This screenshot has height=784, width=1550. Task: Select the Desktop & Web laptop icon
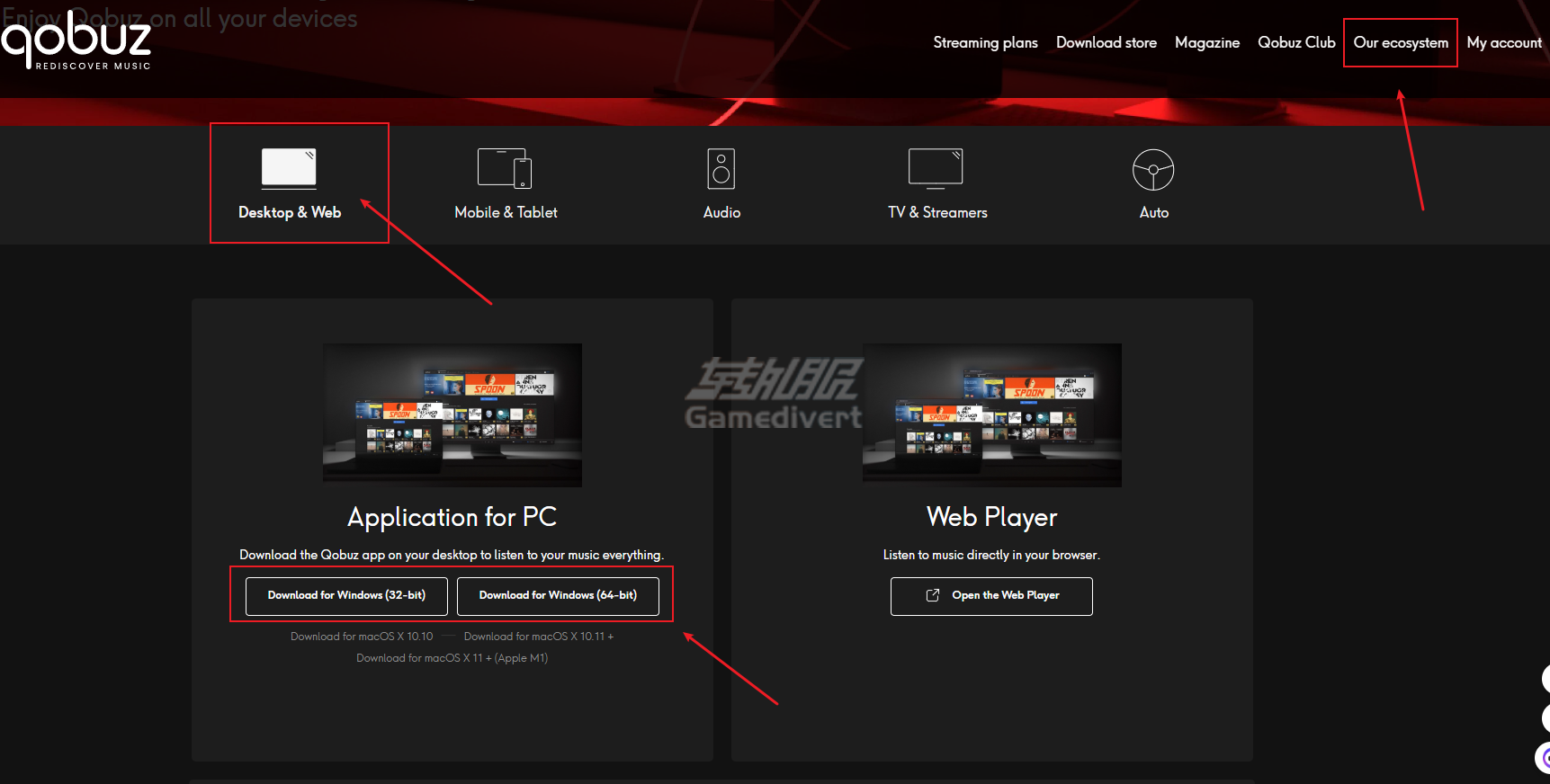tap(289, 168)
